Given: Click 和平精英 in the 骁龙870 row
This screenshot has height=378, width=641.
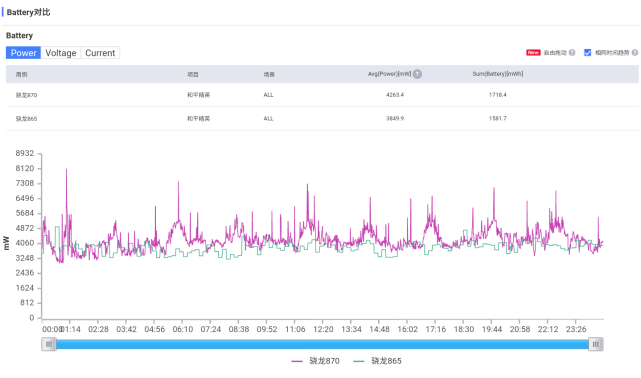Looking at the screenshot, I should [x=198, y=95].
